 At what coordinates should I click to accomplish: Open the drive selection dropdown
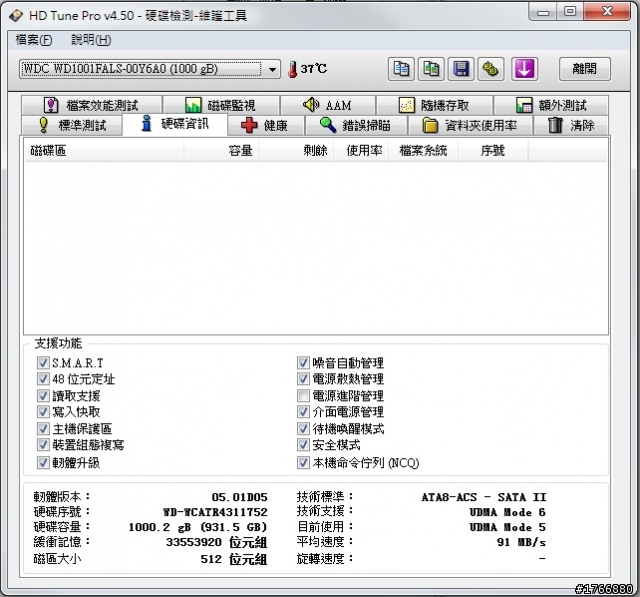pos(150,69)
